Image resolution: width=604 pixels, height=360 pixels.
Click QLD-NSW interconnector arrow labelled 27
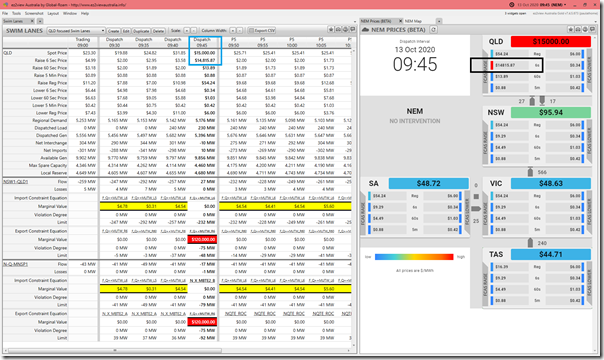click(532, 101)
